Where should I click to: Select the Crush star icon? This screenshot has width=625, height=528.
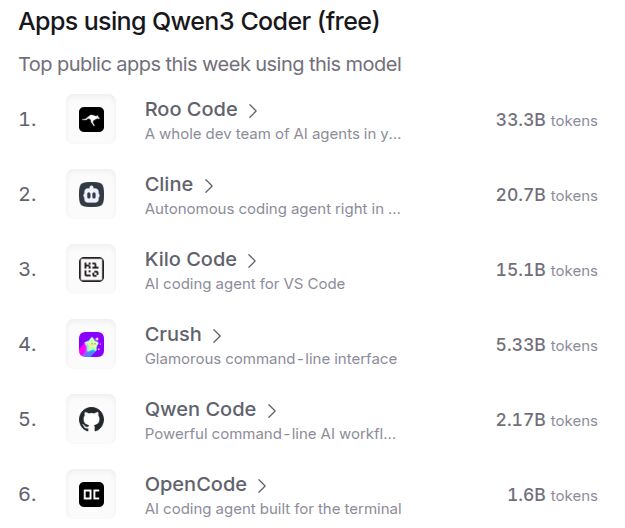91,344
